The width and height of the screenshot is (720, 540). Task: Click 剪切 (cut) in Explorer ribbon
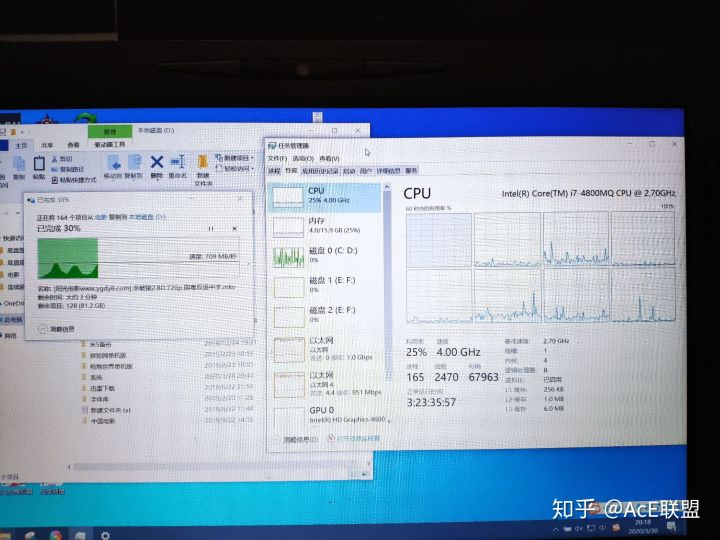pyautogui.click(x=62, y=159)
